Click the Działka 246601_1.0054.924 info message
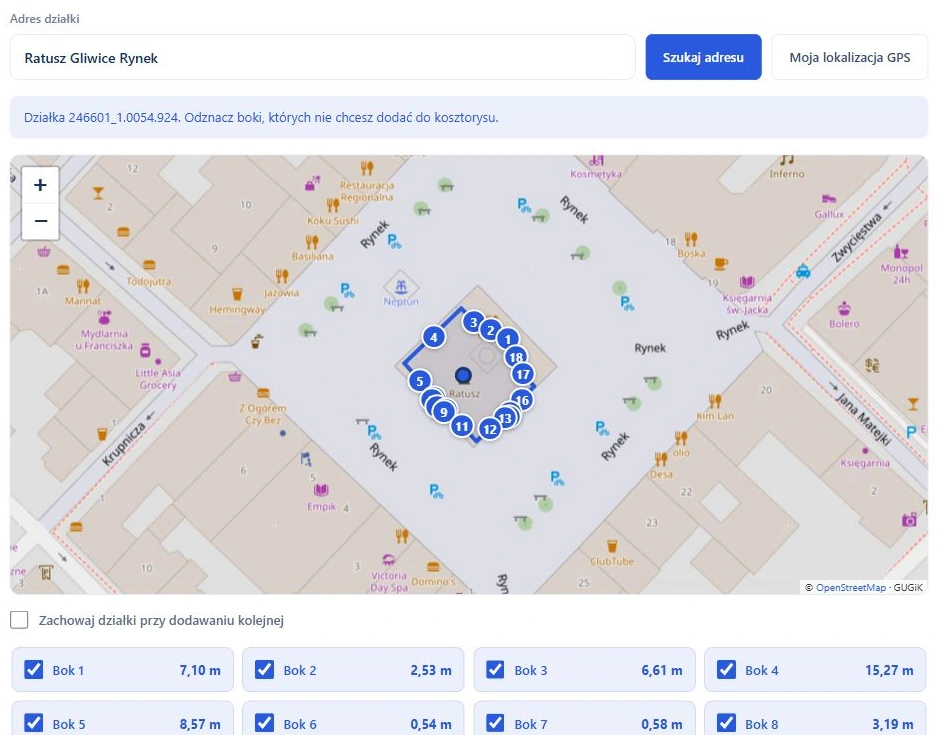940x735 pixels. click(469, 118)
